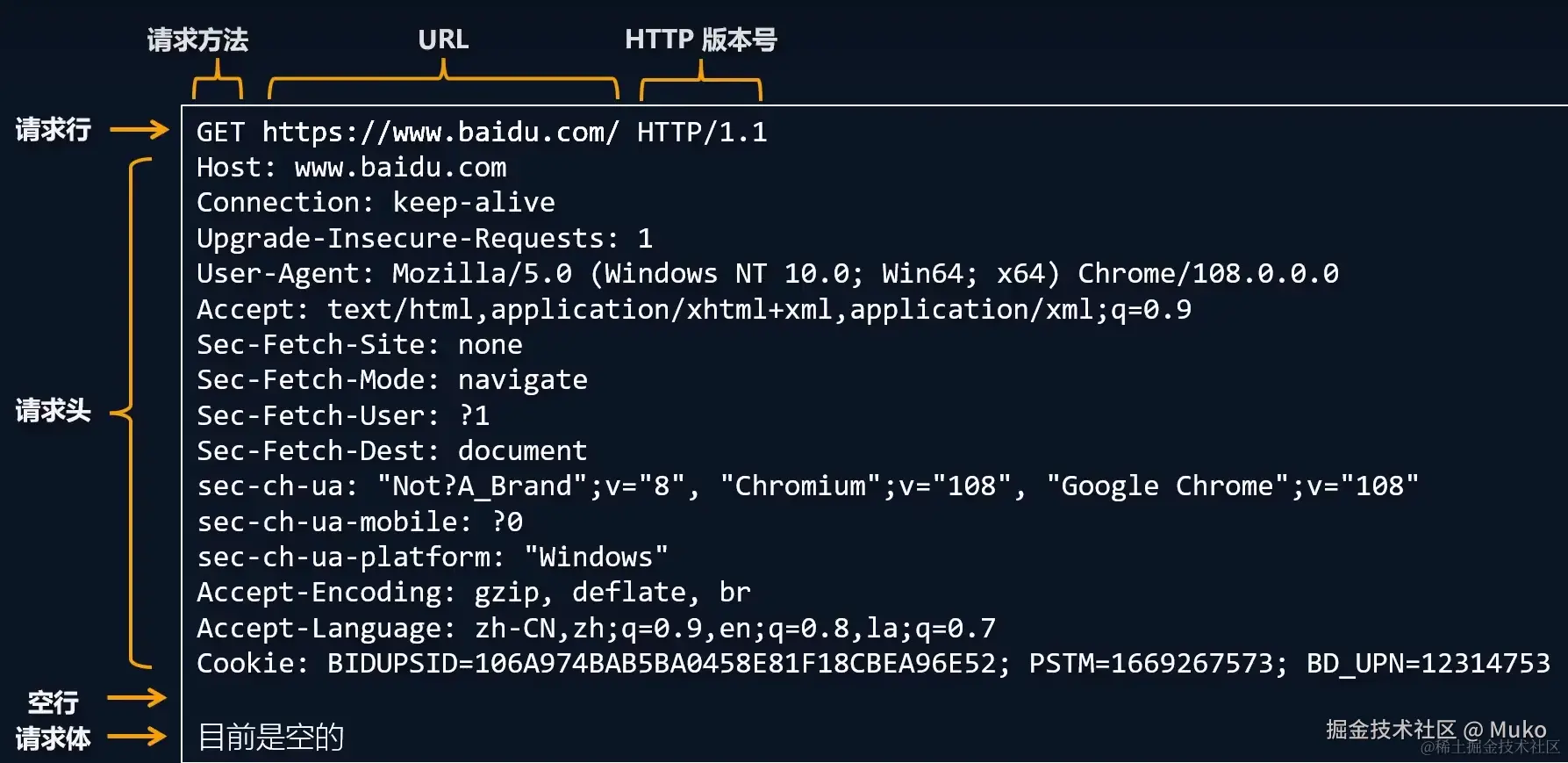The image size is (1568, 763).
Task: Click the User-Agent header line
Action: click(x=767, y=273)
